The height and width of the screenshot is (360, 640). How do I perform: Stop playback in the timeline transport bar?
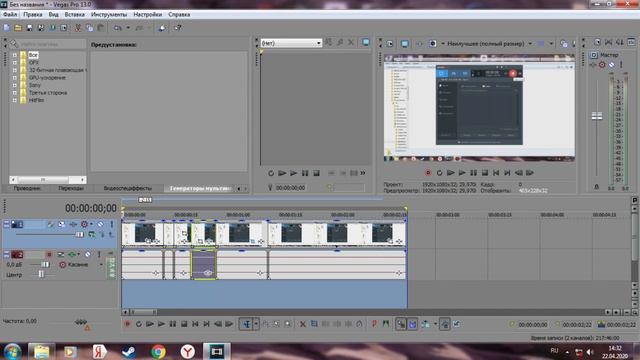point(184,324)
